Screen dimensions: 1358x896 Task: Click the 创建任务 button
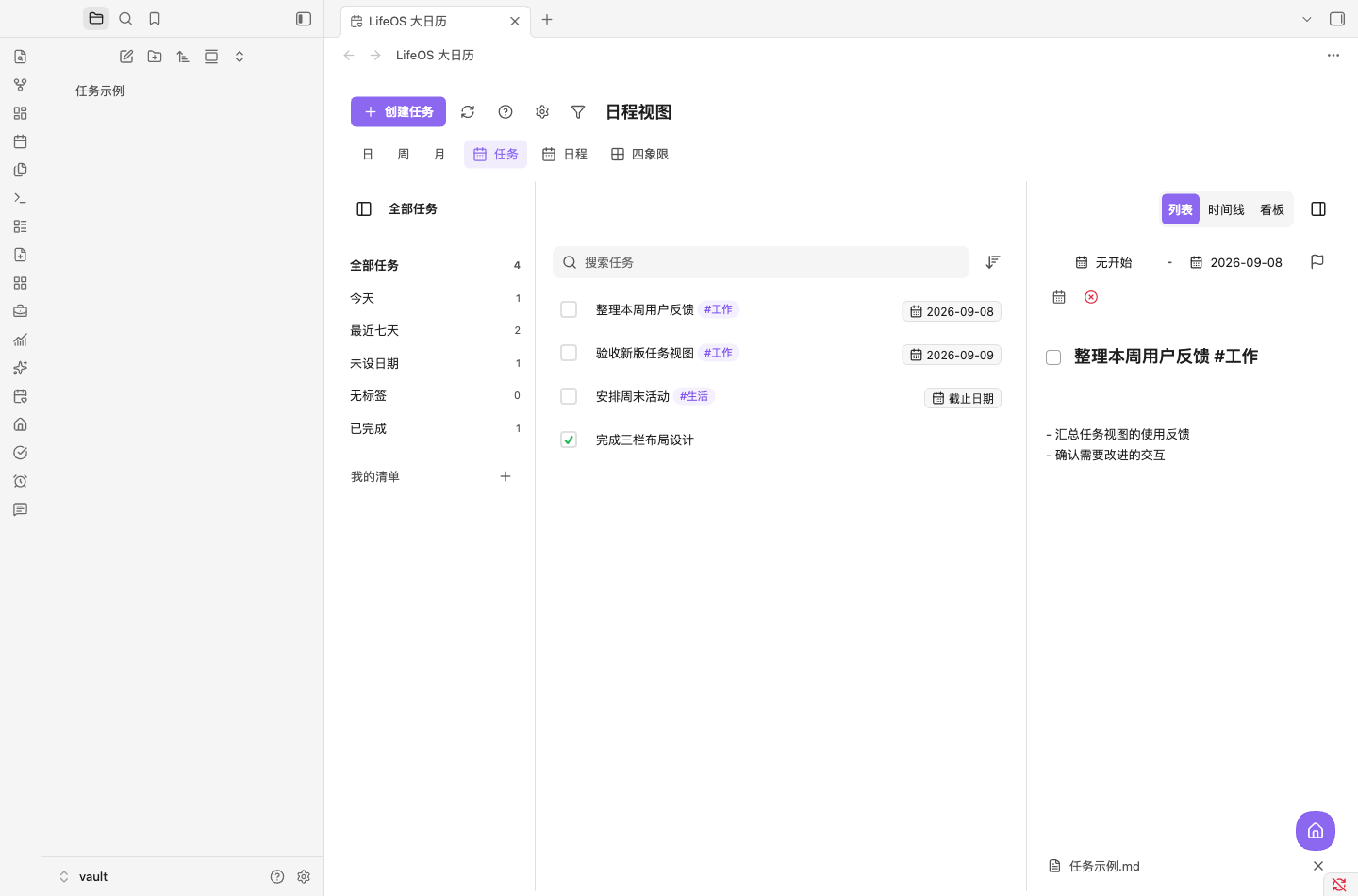click(398, 111)
